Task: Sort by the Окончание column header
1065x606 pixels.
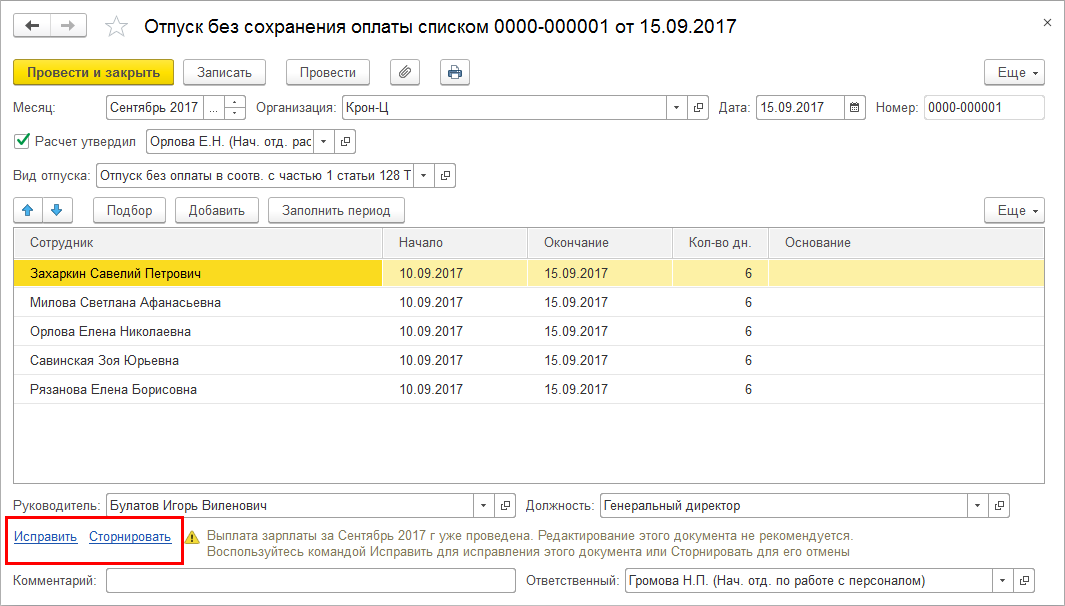Action: 600,243
